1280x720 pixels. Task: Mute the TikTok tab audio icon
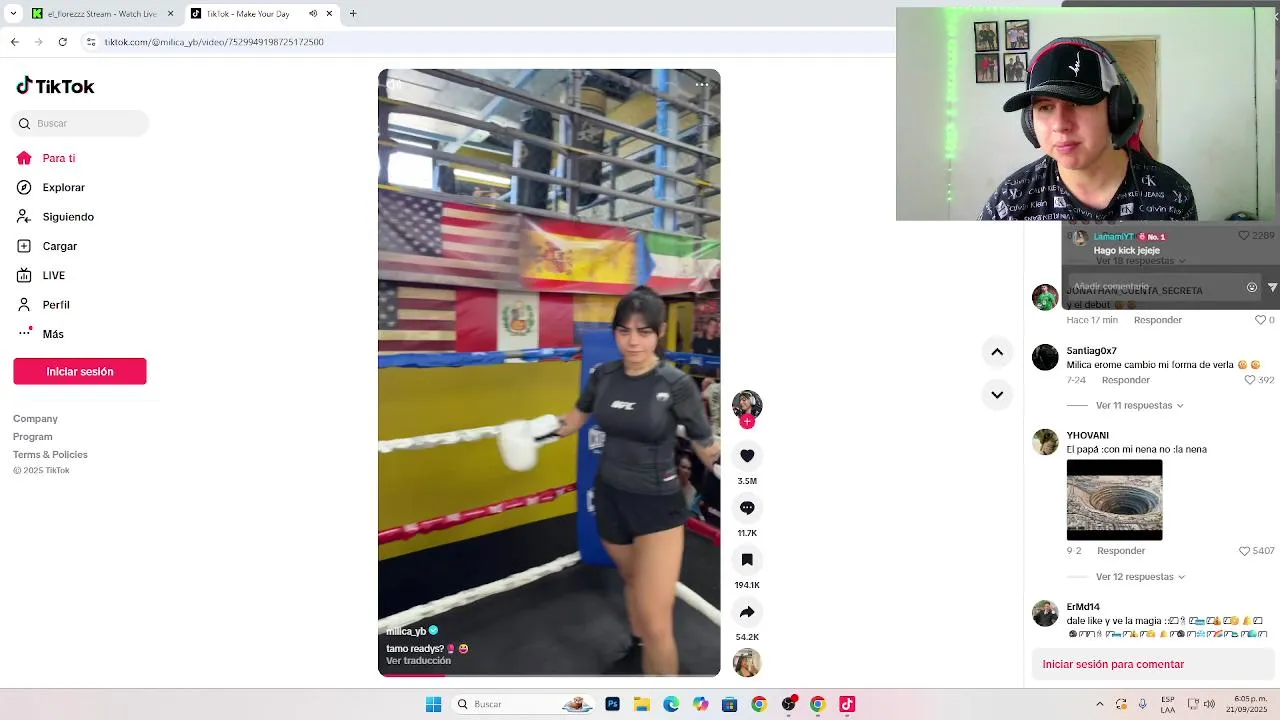point(313,14)
